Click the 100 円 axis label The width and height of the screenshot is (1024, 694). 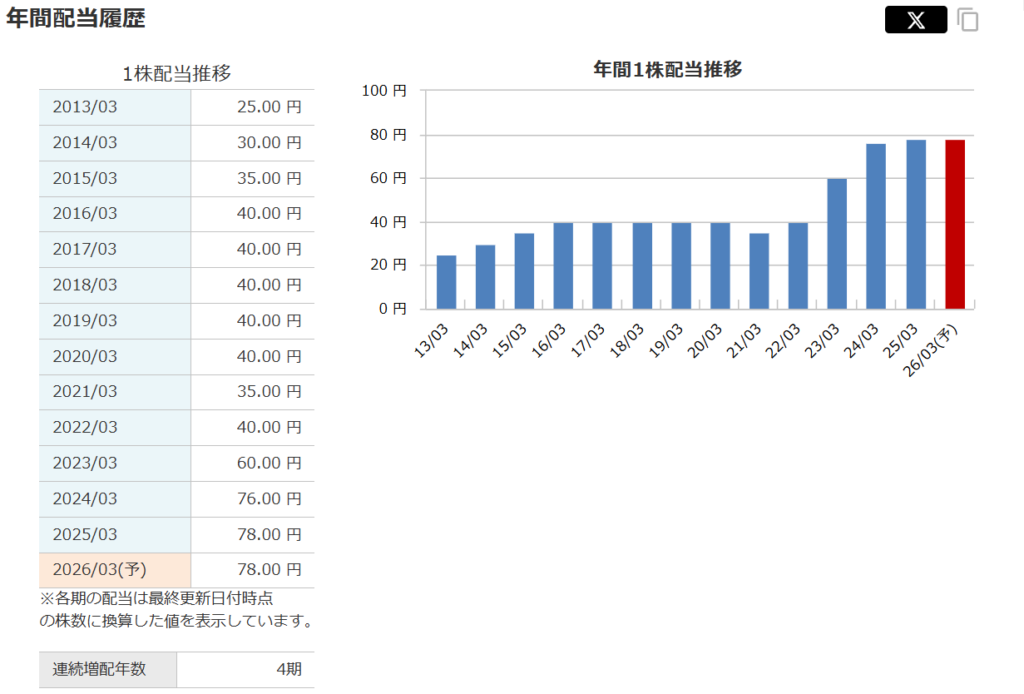click(384, 91)
